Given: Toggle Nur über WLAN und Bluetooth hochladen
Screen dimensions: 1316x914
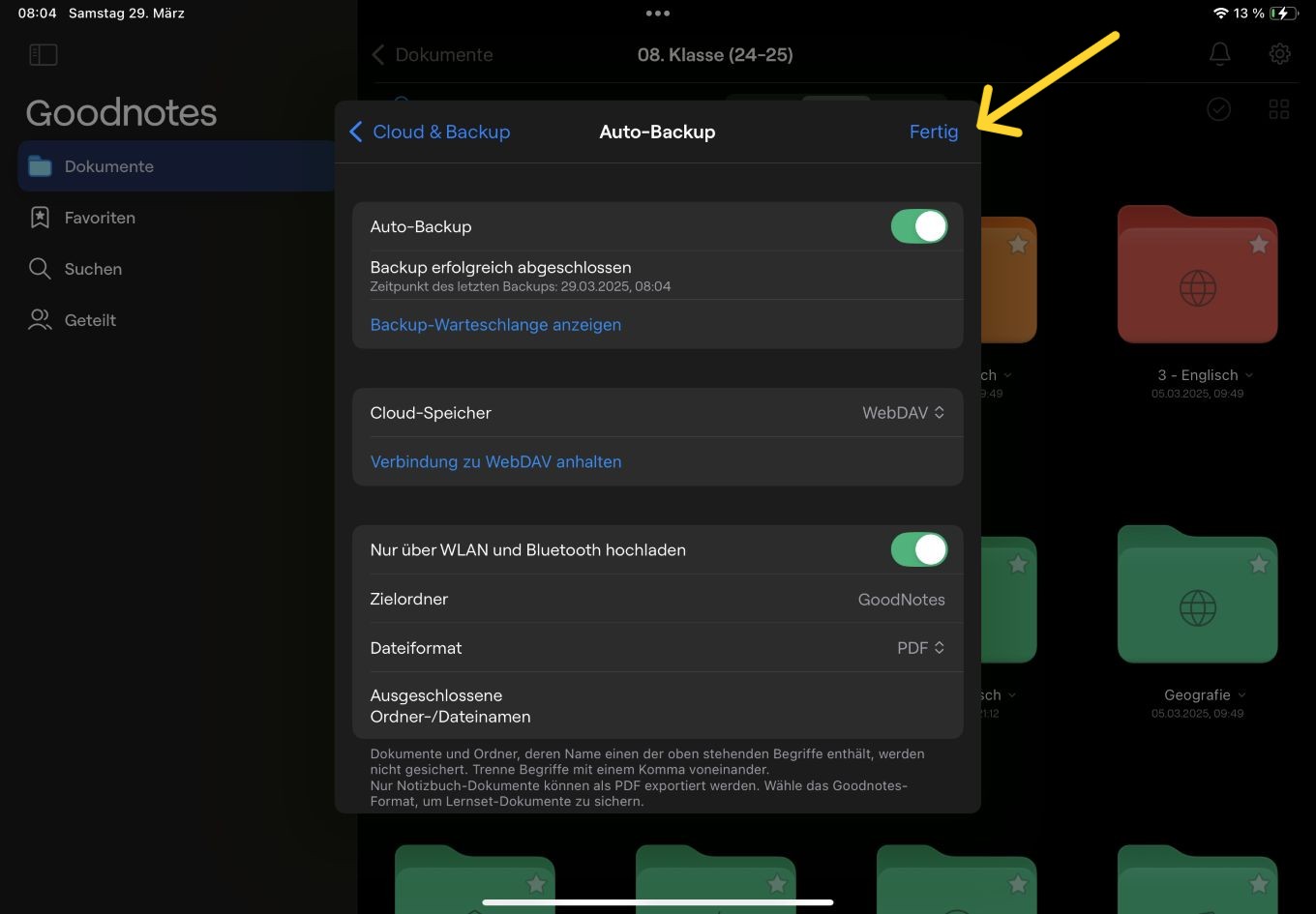Looking at the screenshot, I should click(918, 549).
